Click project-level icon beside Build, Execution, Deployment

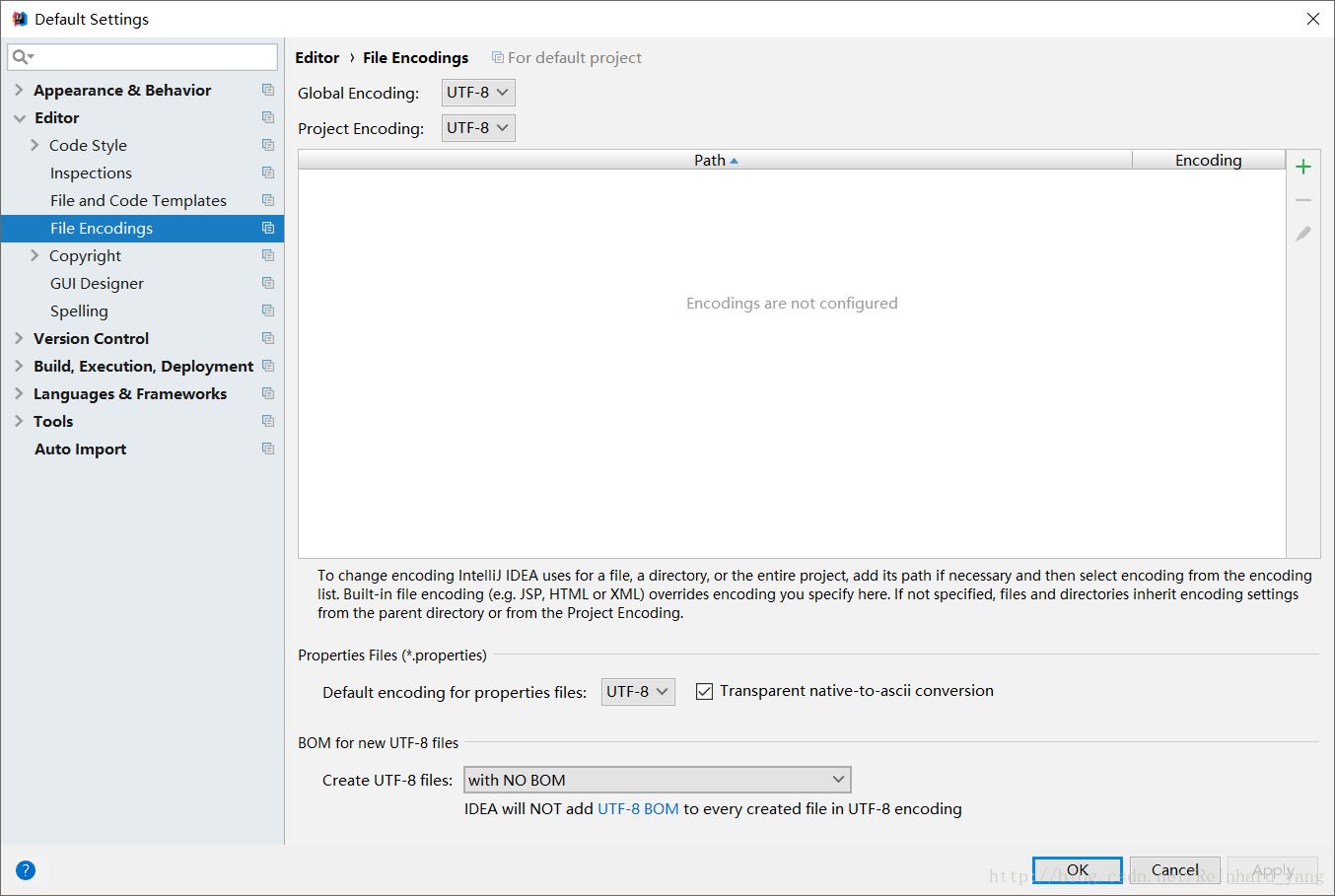268,366
